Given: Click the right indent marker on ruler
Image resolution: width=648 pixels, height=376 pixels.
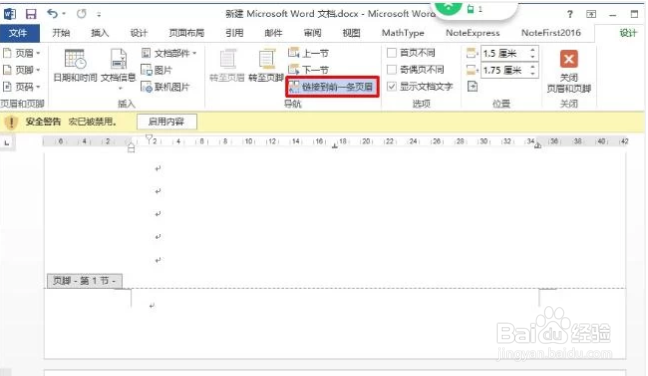Looking at the screenshot, I should 538,145.
